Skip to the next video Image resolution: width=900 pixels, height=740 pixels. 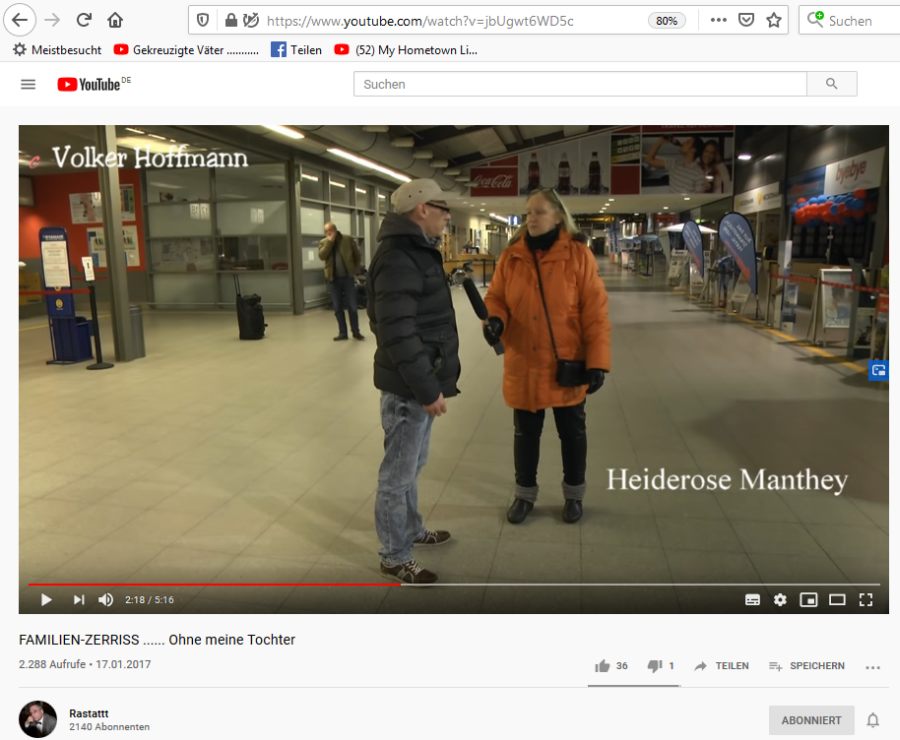click(79, 599)
